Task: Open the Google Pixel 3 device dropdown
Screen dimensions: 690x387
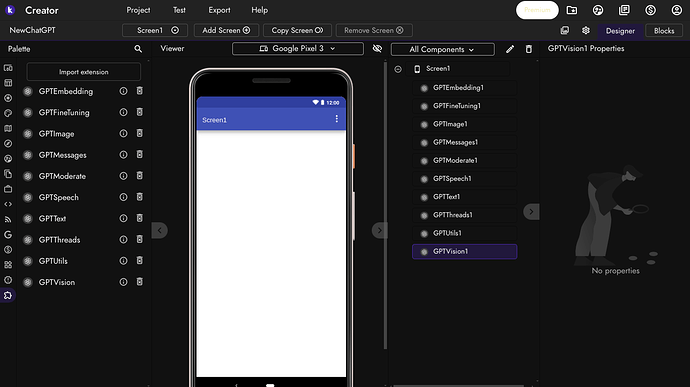Action: coord(297,49)
